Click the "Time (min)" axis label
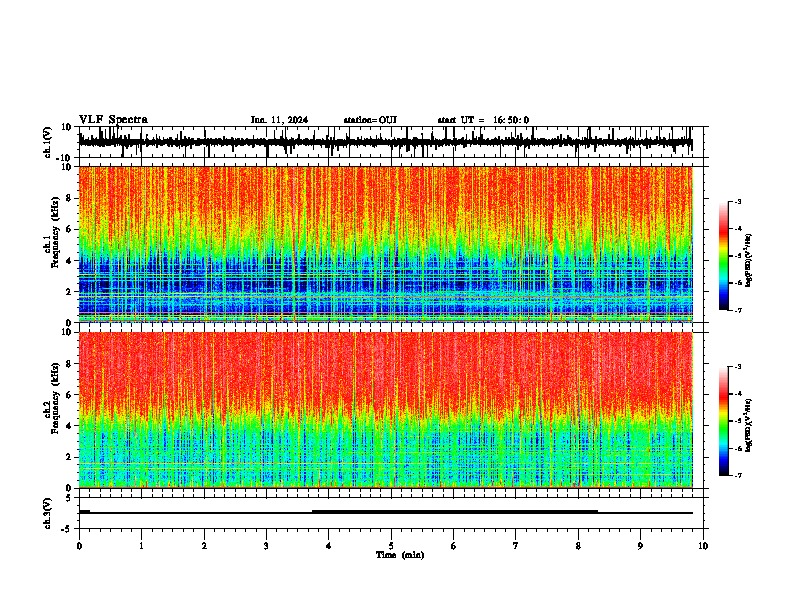 coord(400,555)
